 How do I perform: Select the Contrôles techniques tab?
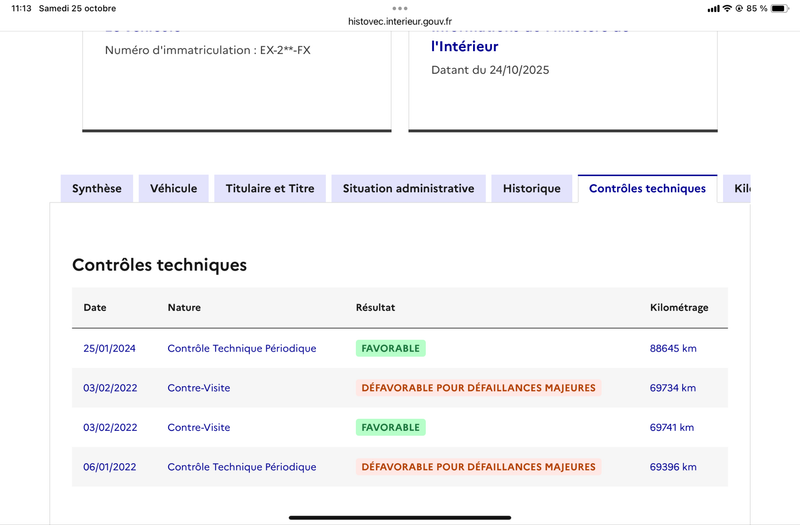click(647, 188)
